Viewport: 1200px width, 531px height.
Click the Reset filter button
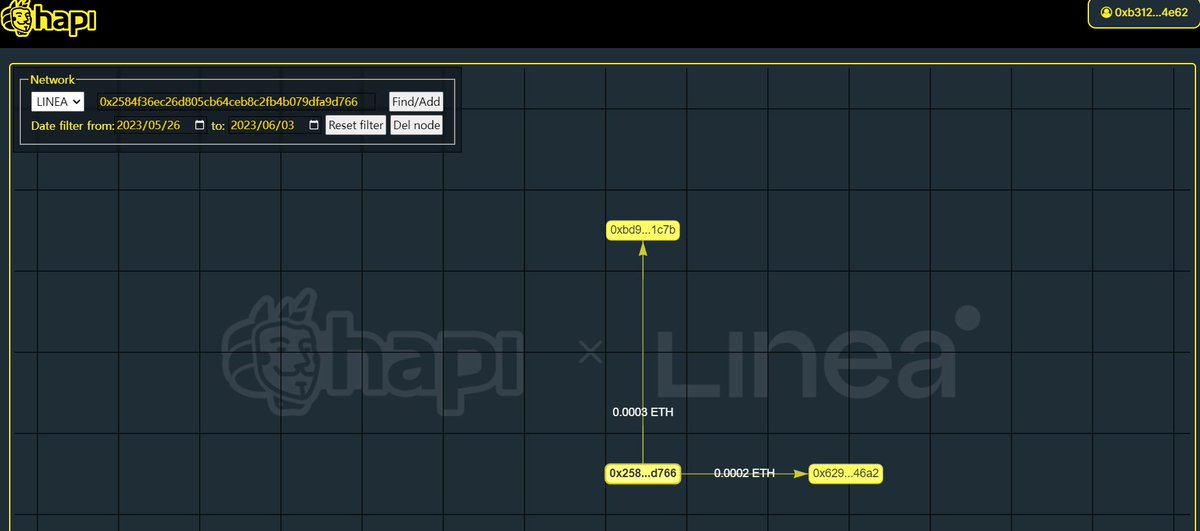coord(356,125)
